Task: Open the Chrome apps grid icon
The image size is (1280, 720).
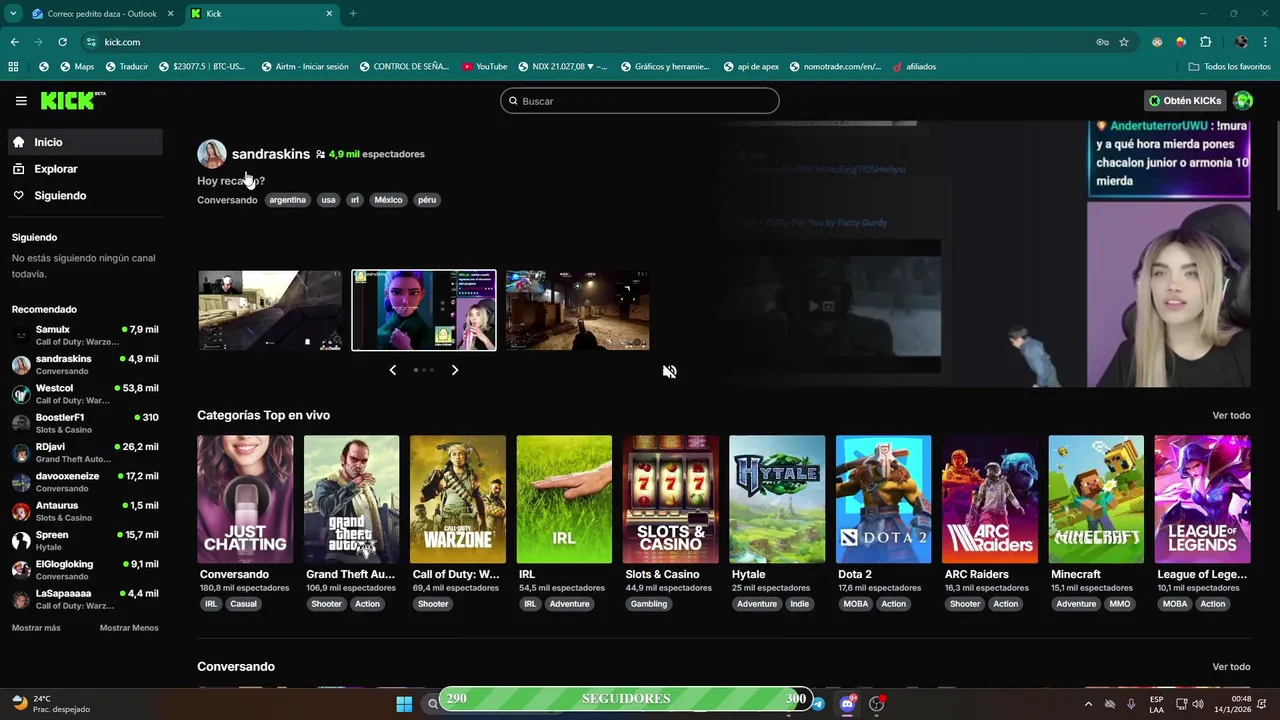Action: click(13, 67)
